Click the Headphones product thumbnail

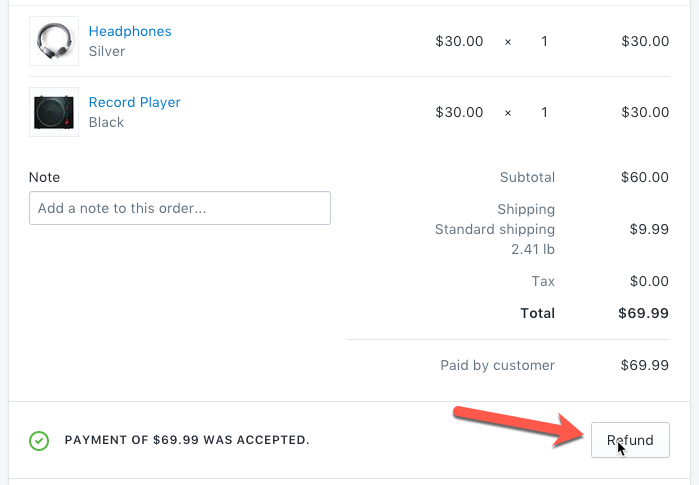[54, 41]
